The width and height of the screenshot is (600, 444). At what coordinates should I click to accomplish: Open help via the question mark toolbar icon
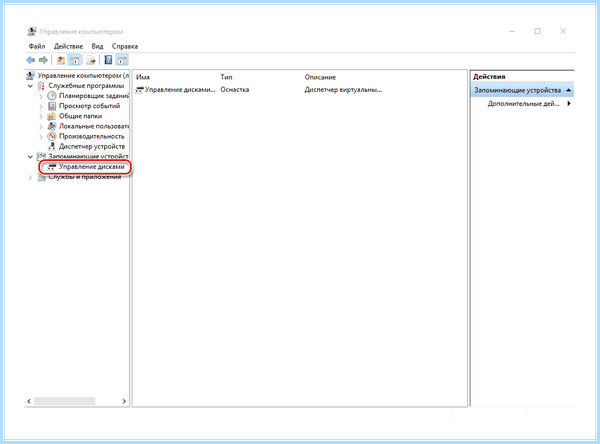click(x=108, y=60)
